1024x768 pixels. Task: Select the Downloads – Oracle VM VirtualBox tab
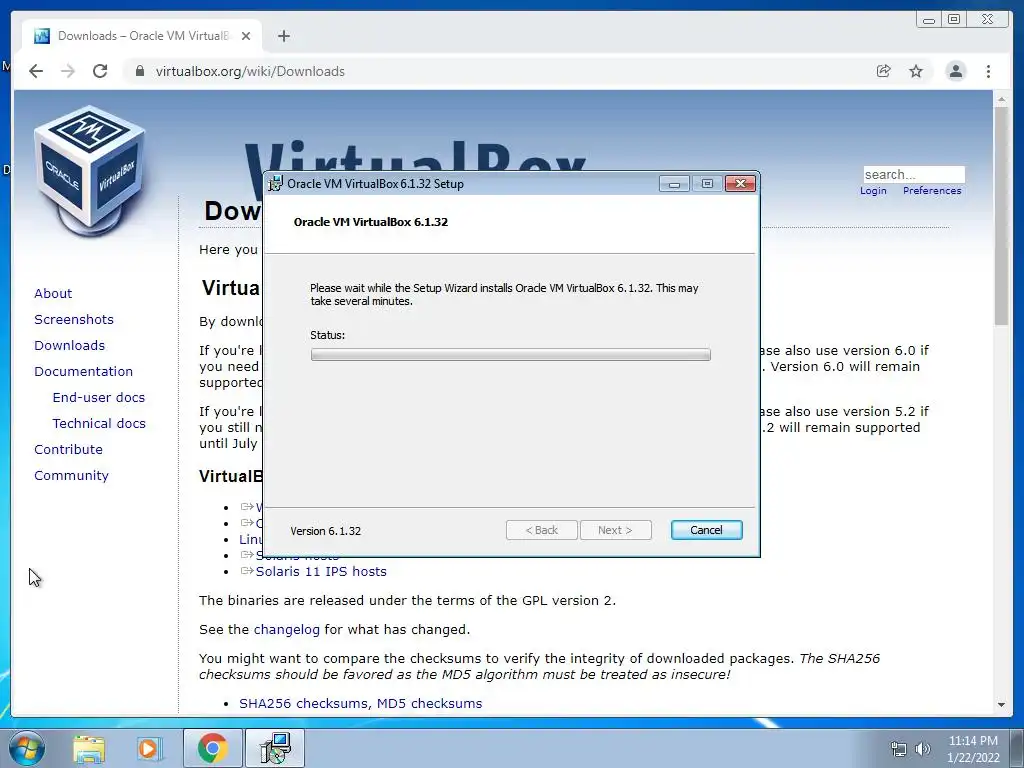[x=142, y=36]
